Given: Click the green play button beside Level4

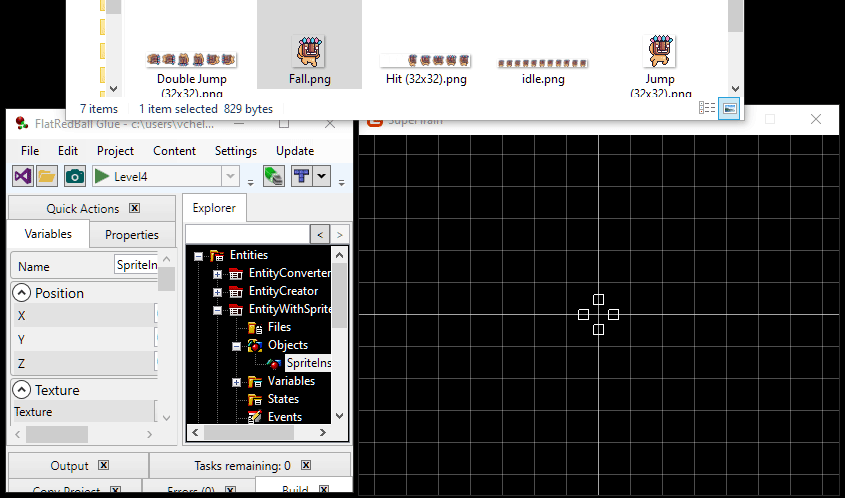Looking at the screenshot, I should coord(102,176).
